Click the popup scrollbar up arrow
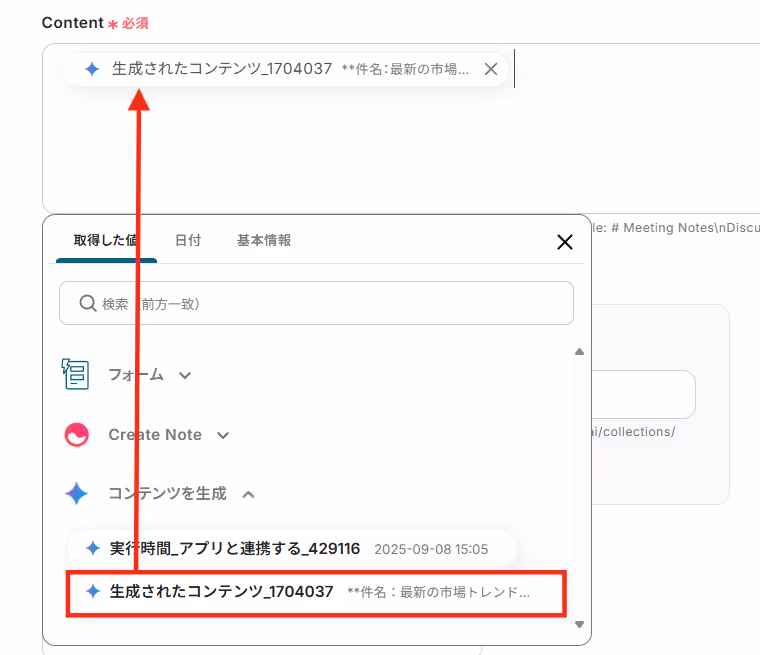 pos(579,352)
